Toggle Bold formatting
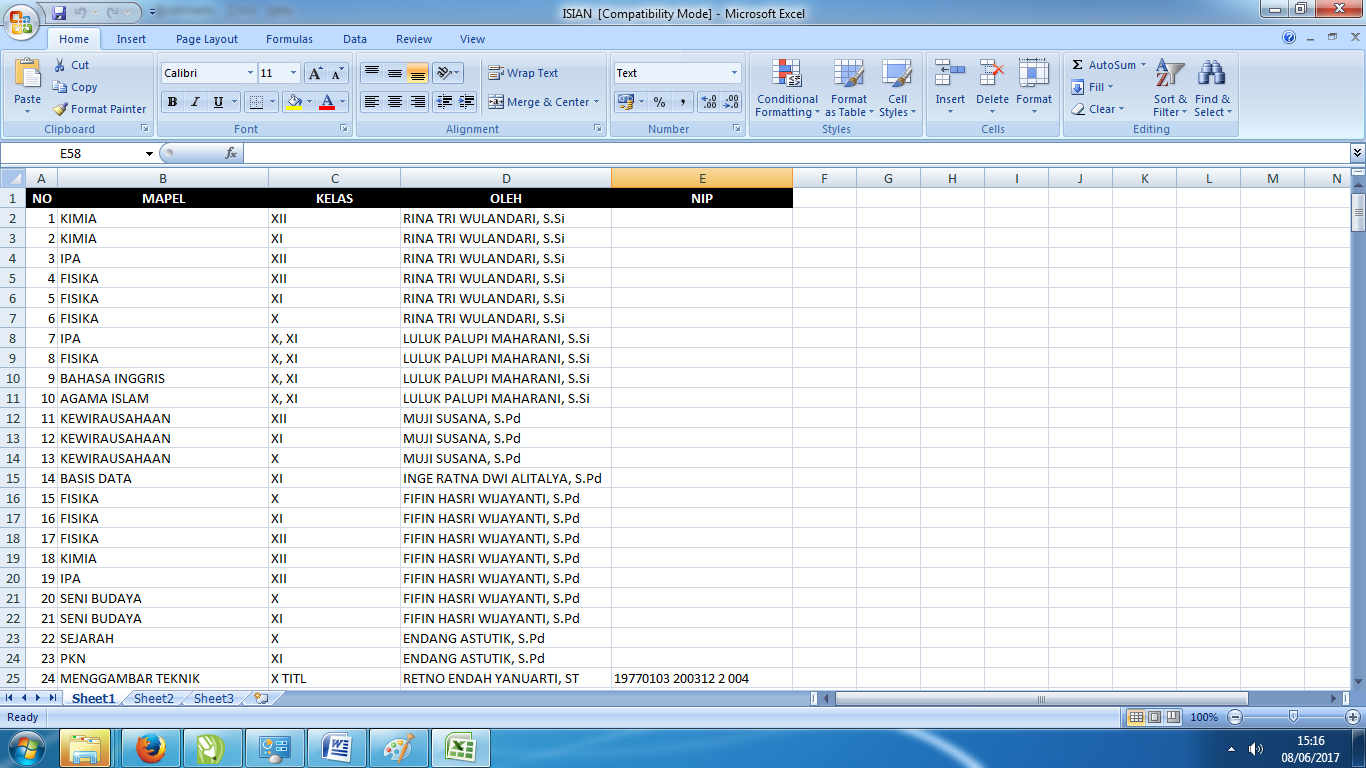 [172, 102]
